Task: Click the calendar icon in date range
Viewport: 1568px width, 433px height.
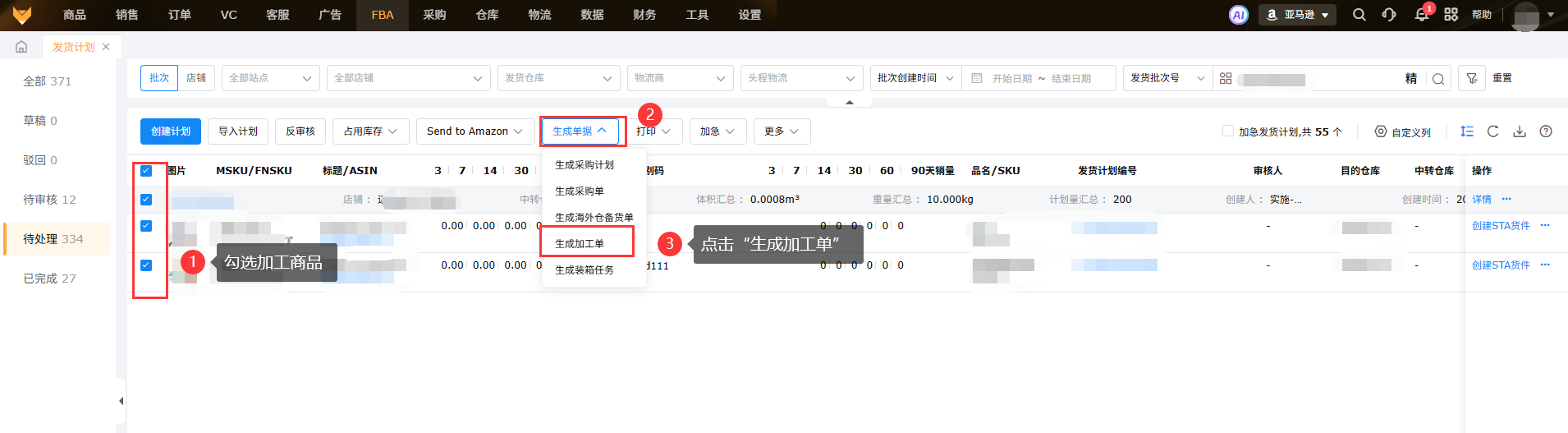Action: pos(977,78)
